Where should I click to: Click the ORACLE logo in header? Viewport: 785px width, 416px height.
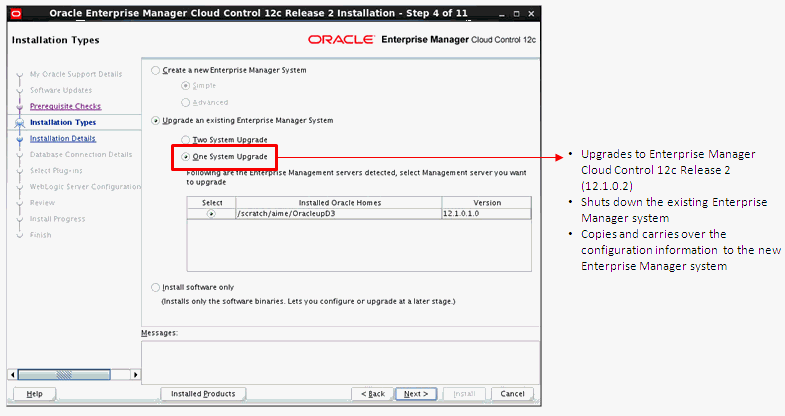(x=341, y=40)
